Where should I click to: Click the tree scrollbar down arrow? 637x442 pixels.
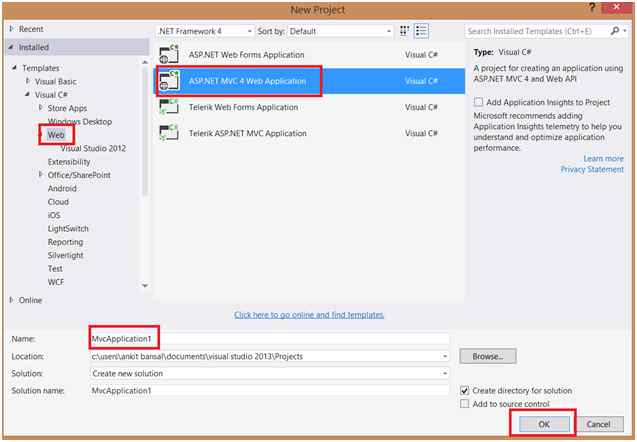(x=145, y=286)
